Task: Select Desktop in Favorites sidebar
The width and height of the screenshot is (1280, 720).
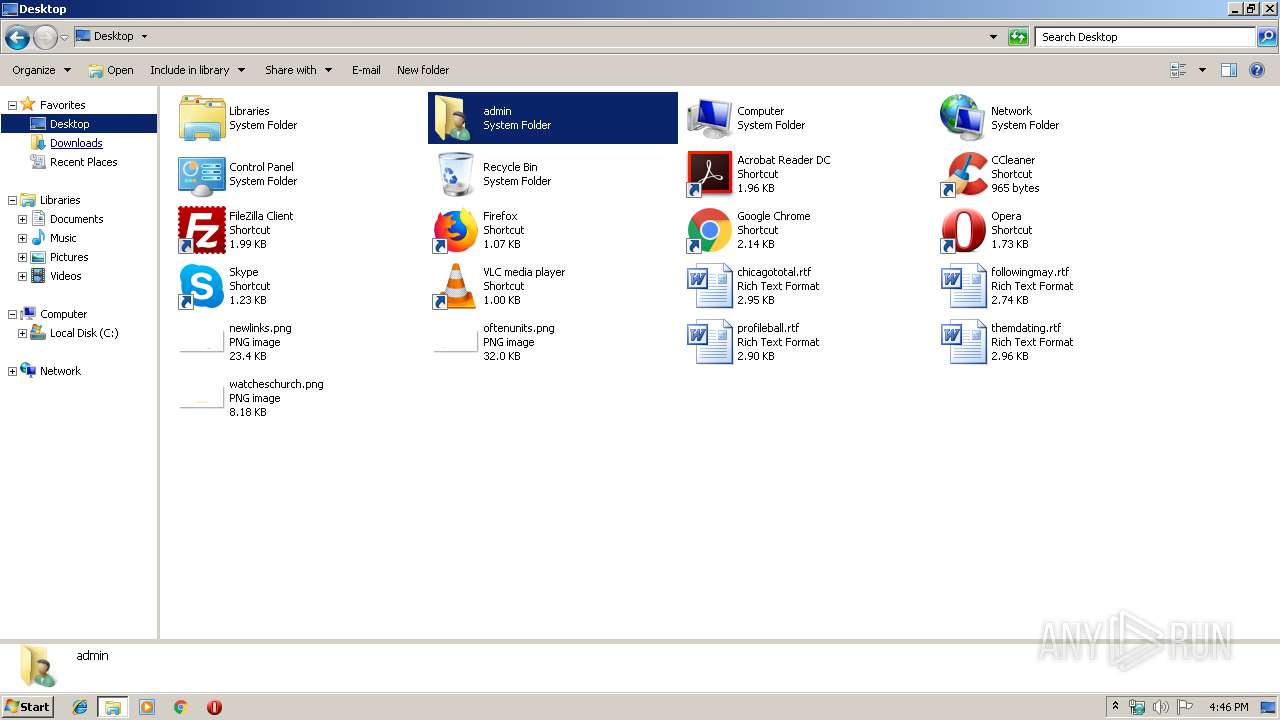Action: pyautogui.click(x=79, y=124)
